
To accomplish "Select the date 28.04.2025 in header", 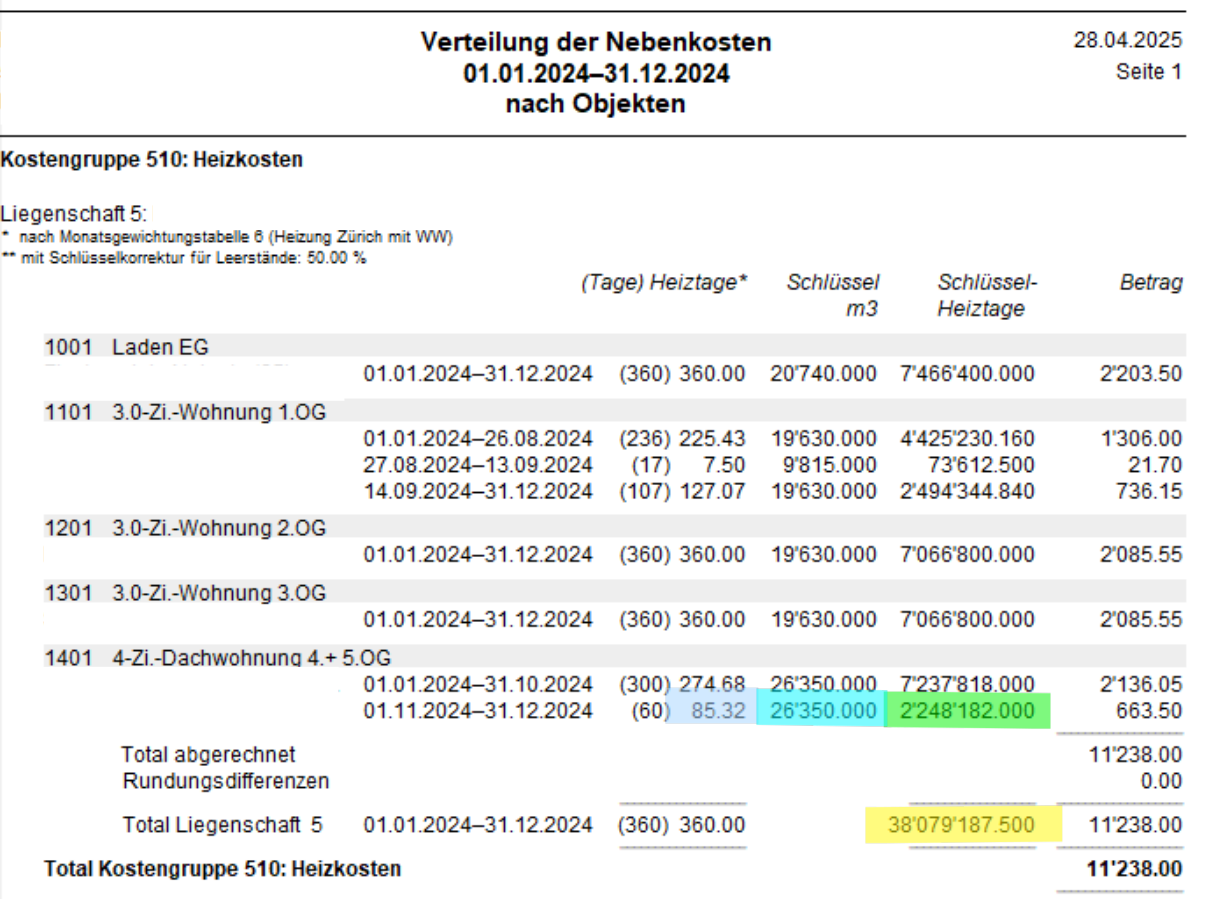I will click(x=1127, y=41).
